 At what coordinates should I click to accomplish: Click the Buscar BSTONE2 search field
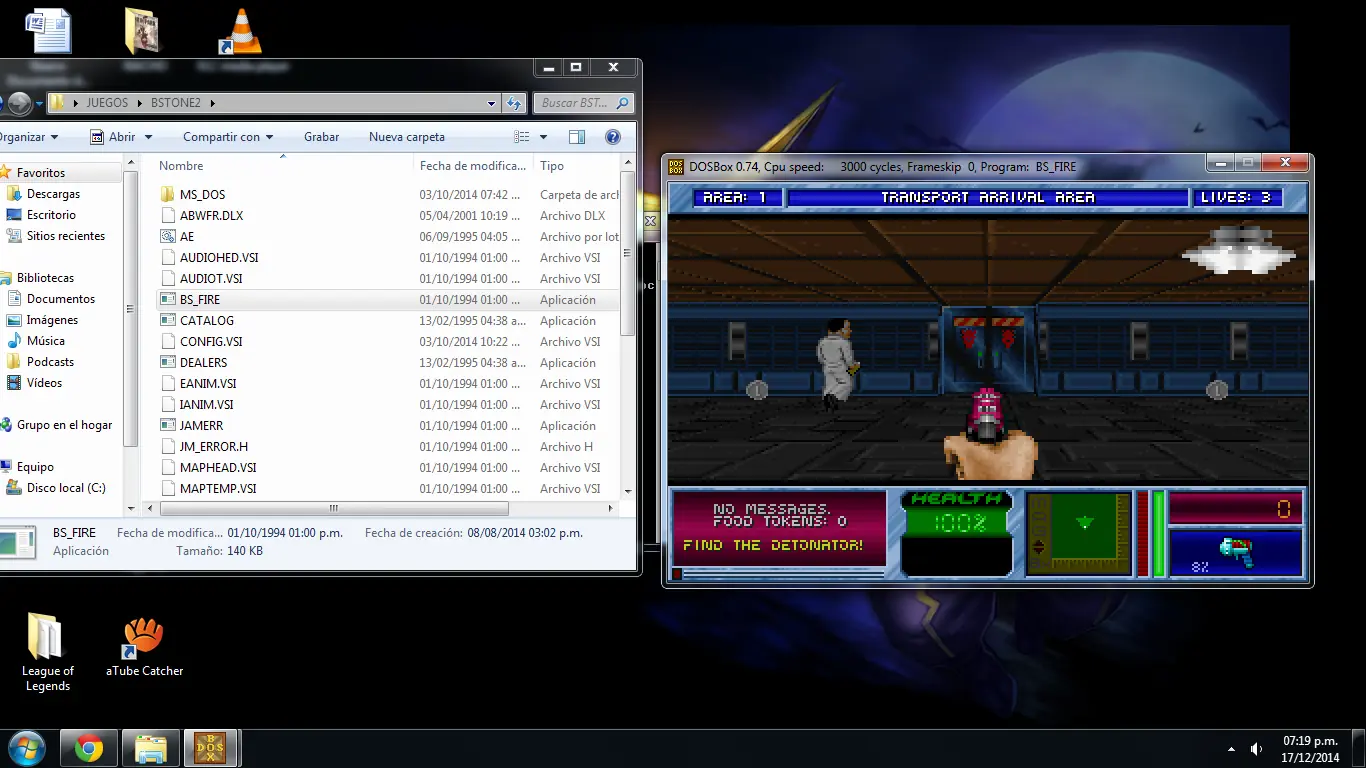pyautogui.click(x=584, y=103)
